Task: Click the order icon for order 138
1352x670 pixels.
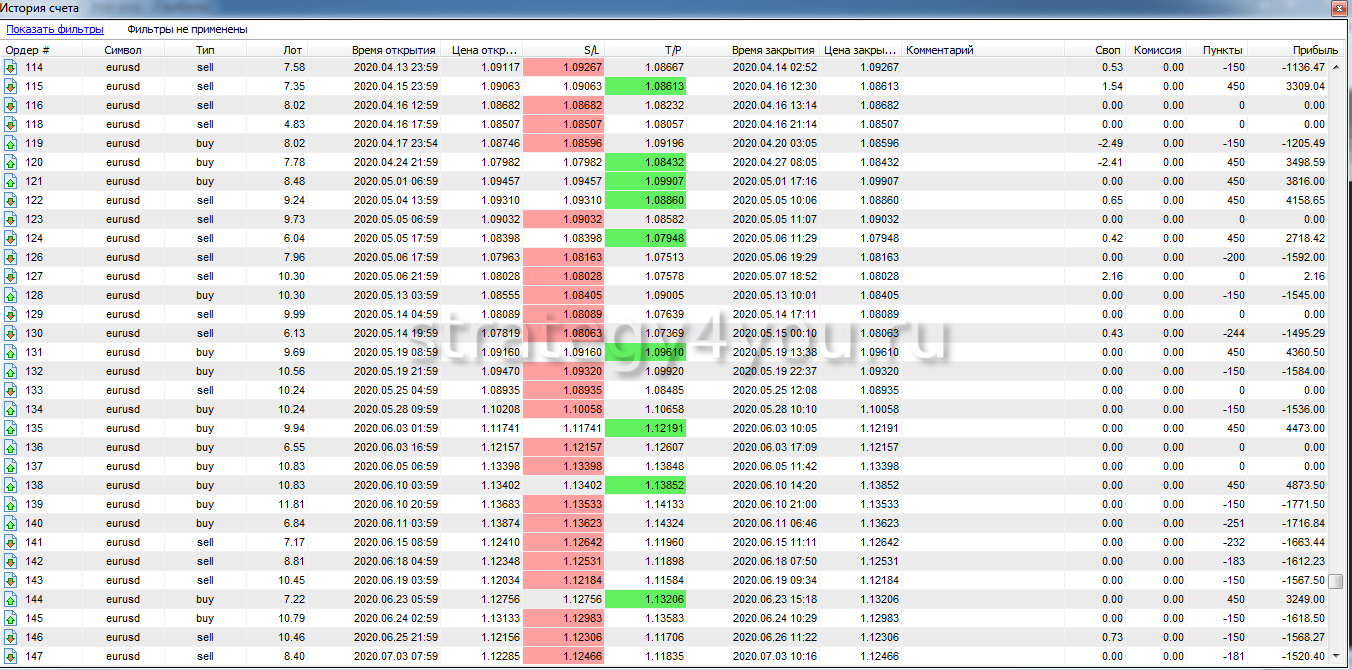Action: pyautogui.click(x=11, y=485)
